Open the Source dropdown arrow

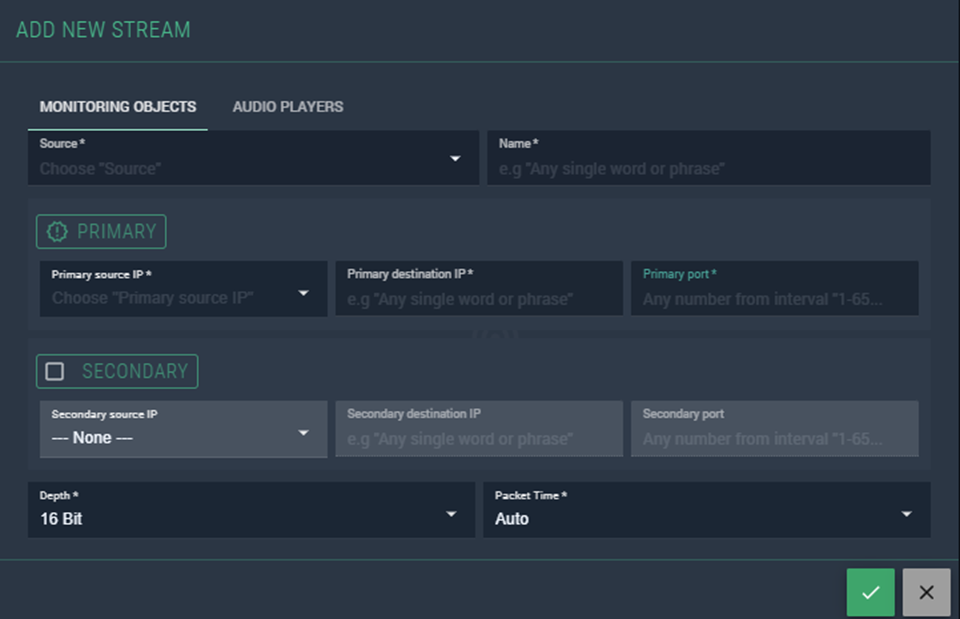point(455,159)
